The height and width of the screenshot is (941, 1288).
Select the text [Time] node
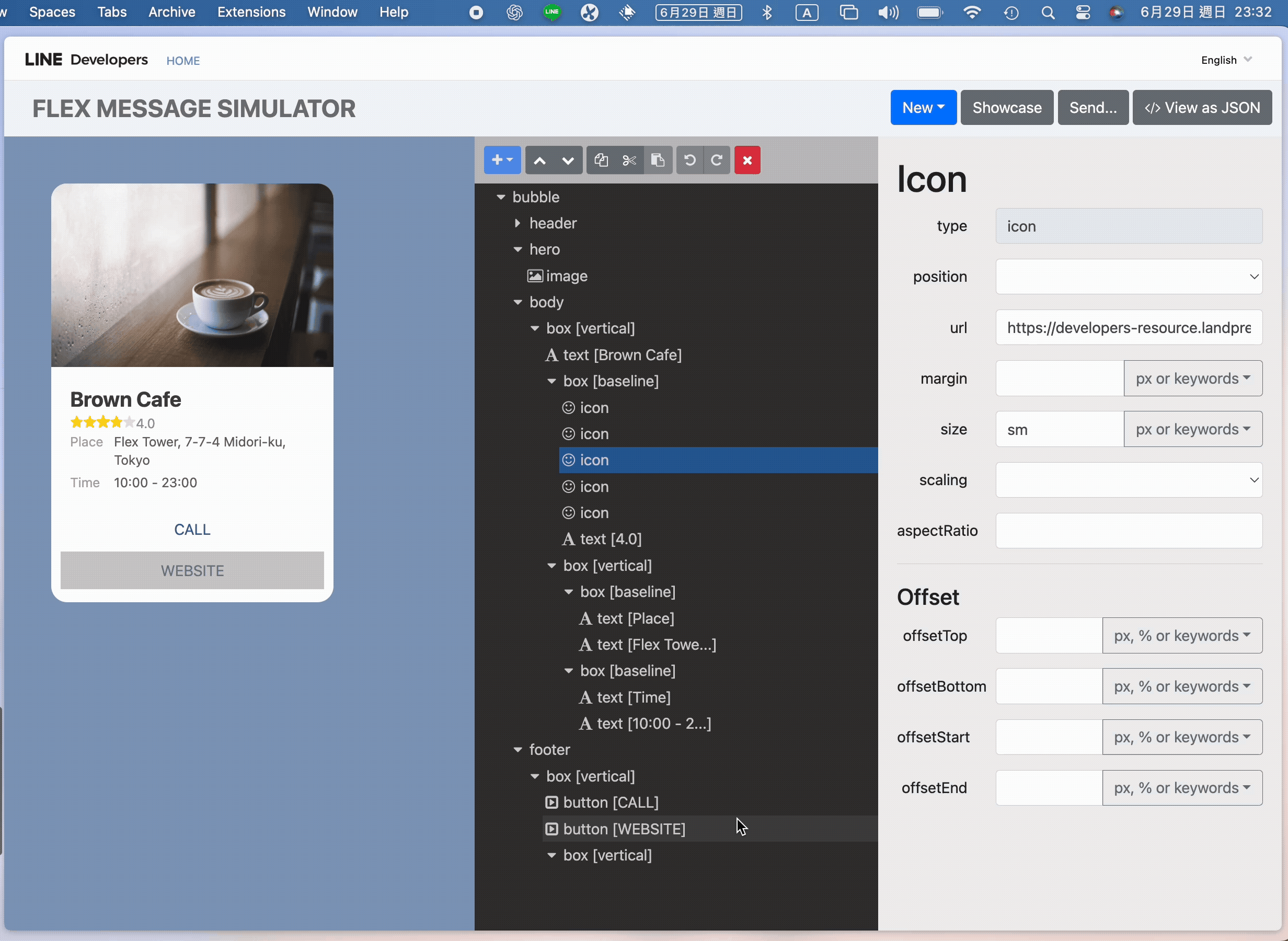point(625,697)
